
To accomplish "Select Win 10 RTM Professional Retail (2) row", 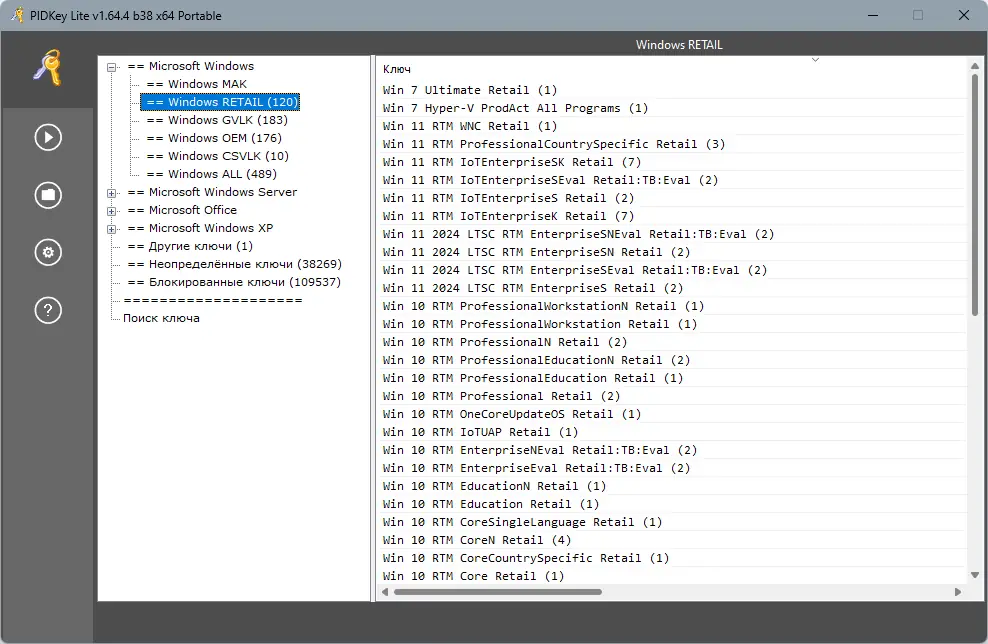I will point(671,396).
